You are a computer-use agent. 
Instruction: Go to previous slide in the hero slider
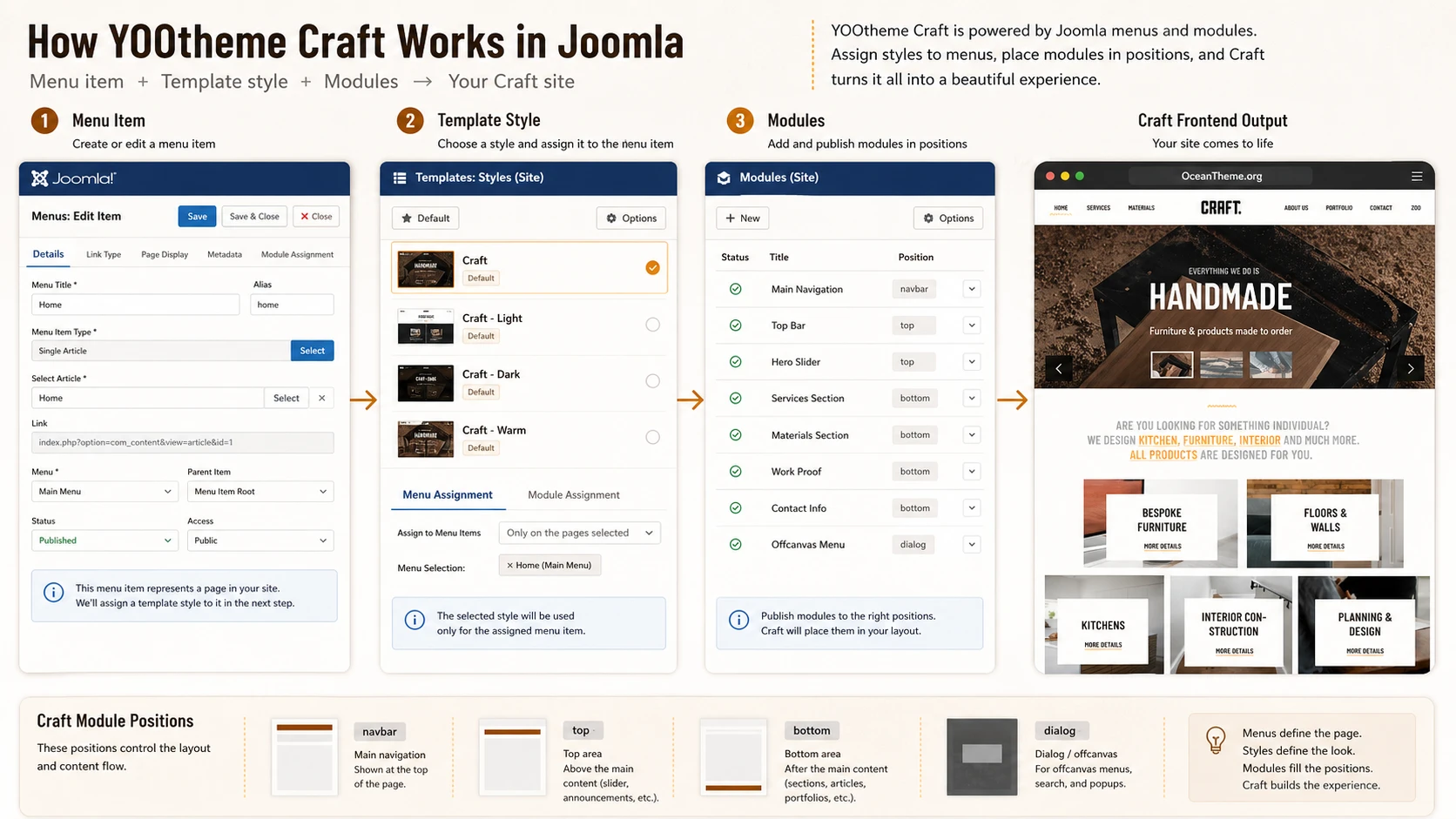(x=1058, y=368)
